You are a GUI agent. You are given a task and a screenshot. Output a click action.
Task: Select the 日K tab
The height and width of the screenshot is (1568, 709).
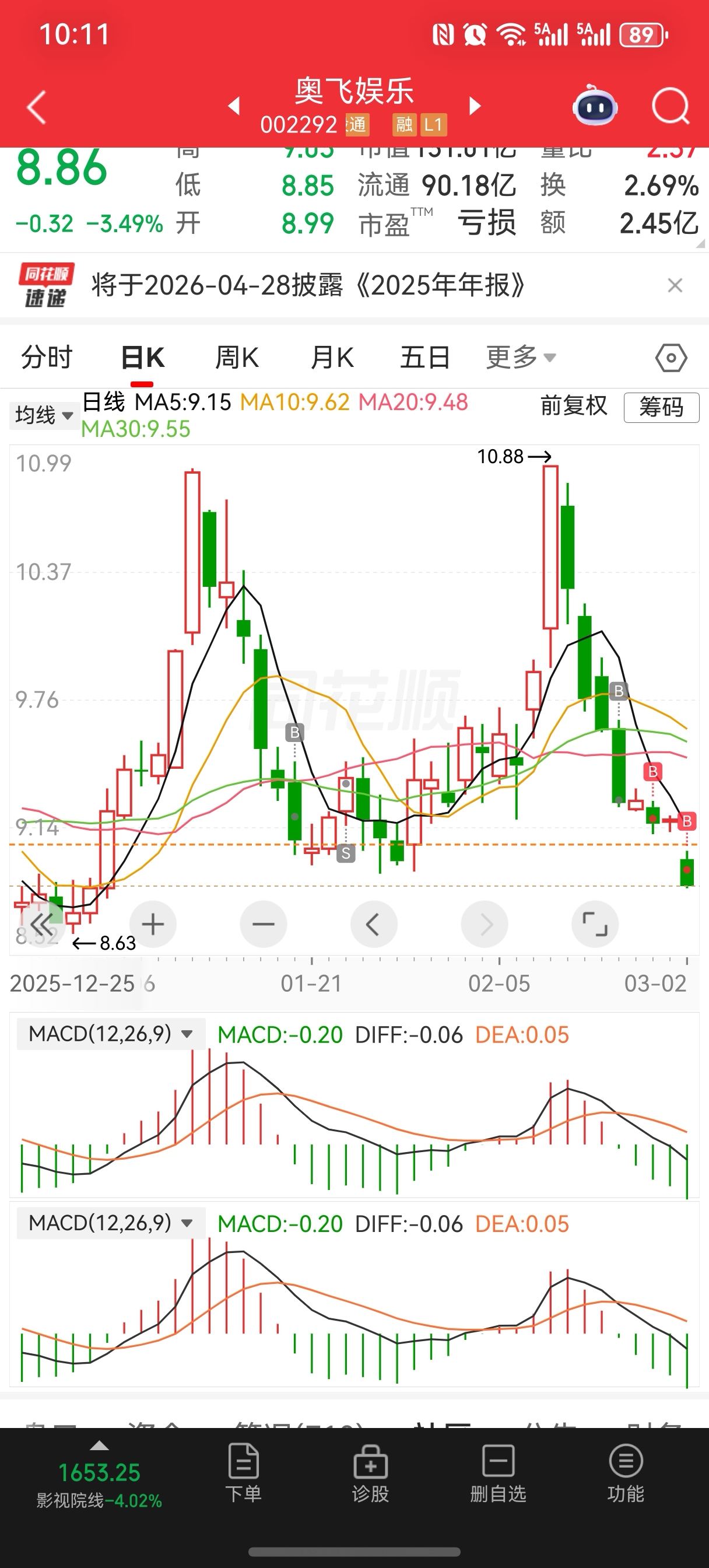142,358
